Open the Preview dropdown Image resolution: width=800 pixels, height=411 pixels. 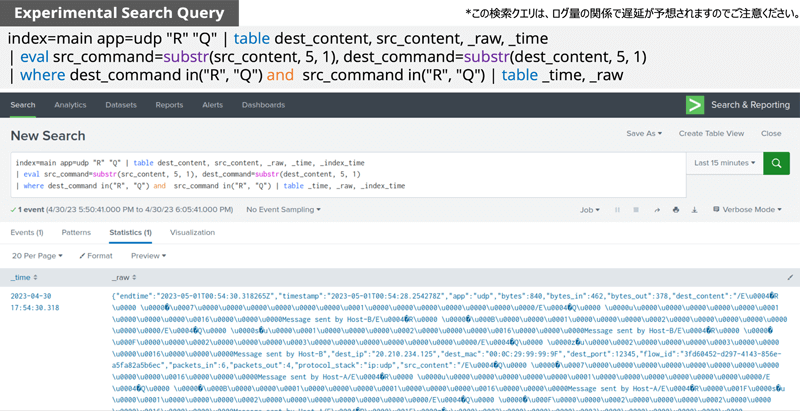148,255
